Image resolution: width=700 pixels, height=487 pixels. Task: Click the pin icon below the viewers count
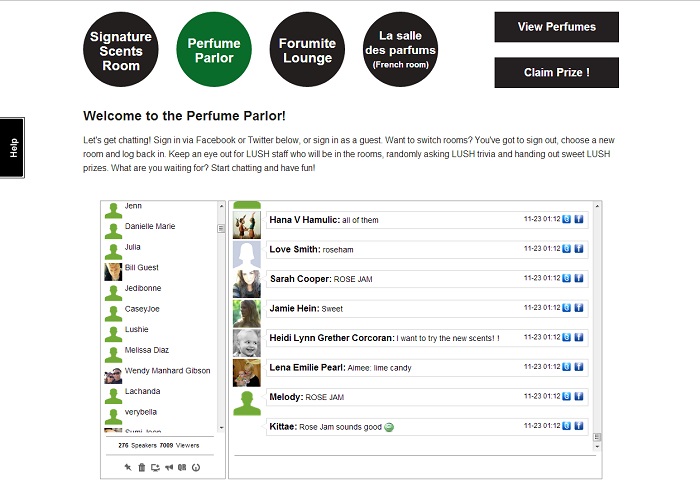pyautogui.click(x=128, y=467)
